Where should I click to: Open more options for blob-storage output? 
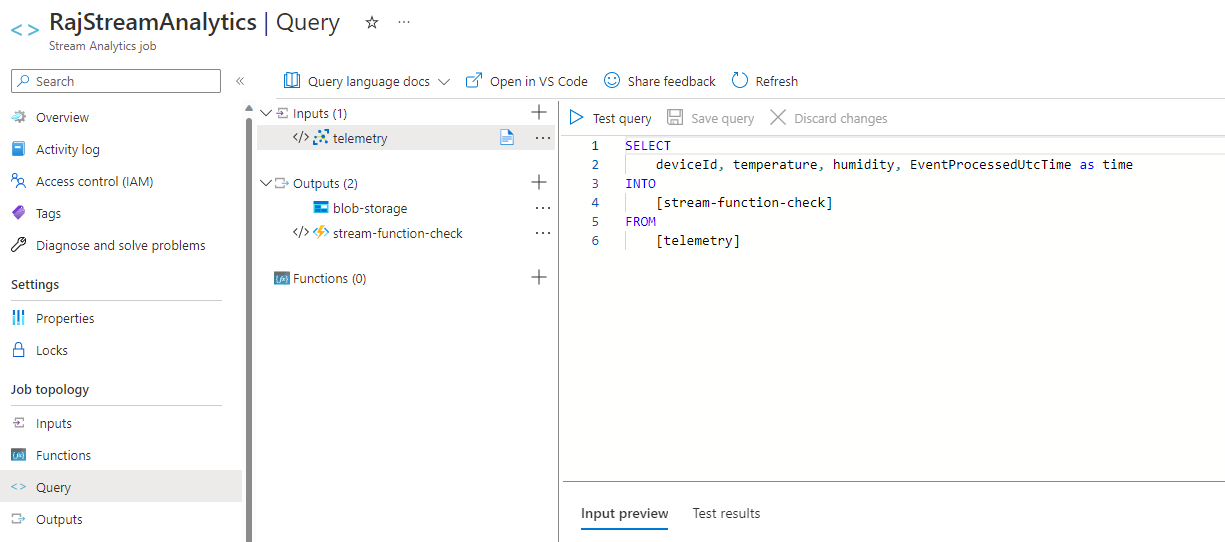543,208
